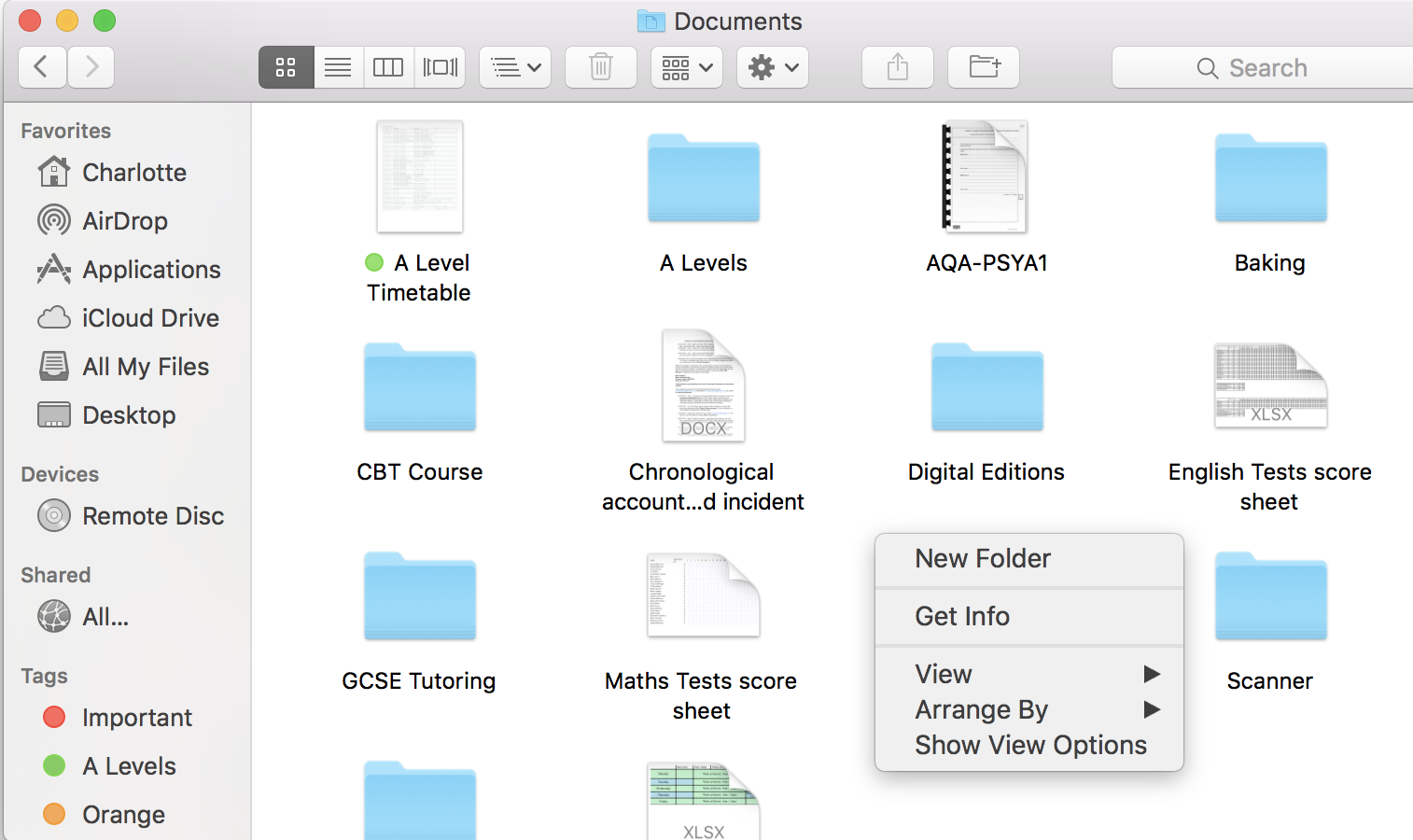This screenshot has height=840, width=1413.
Task: Click the Favorites sidebar heading
Action: 66,131
